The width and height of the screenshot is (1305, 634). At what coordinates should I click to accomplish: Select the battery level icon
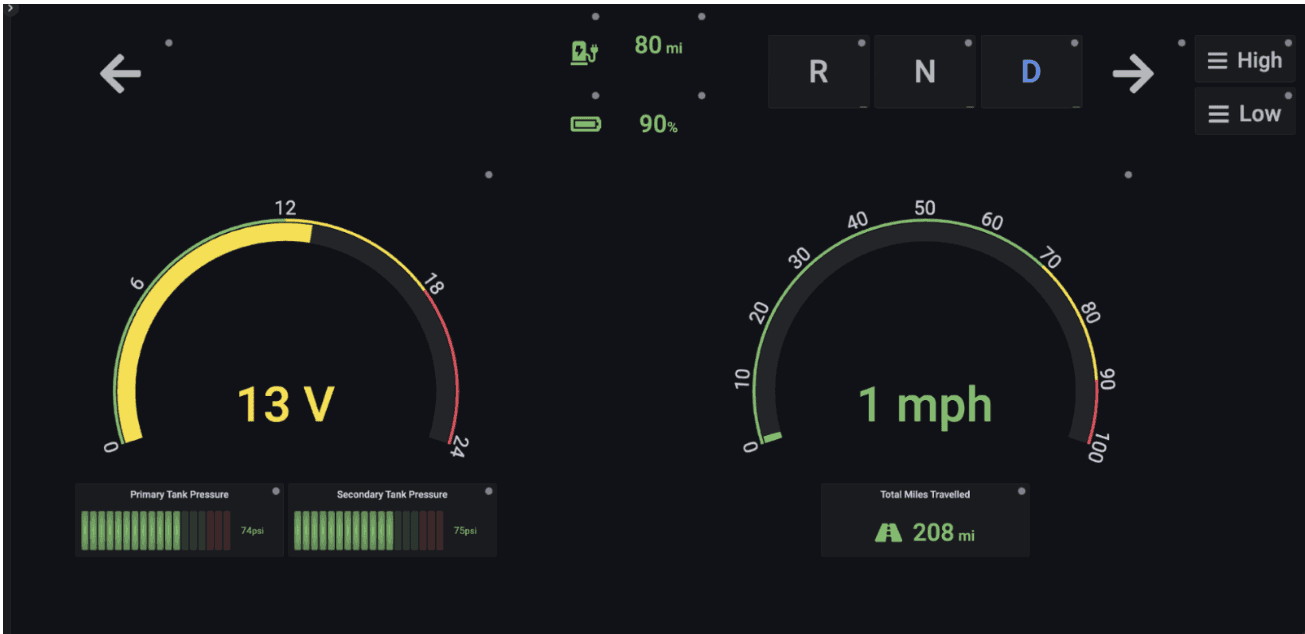[585, 124]
